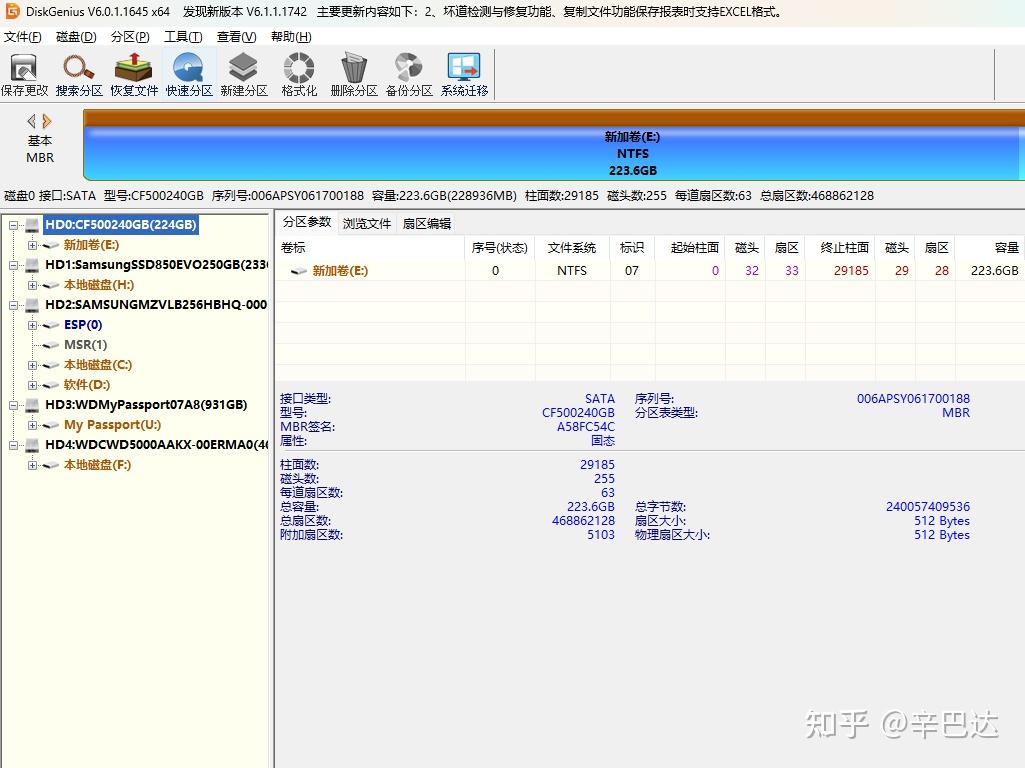
Task: Collapse the HD2:SAMSUNGMZVLB256HBHQ disk node
Action: 13,305
